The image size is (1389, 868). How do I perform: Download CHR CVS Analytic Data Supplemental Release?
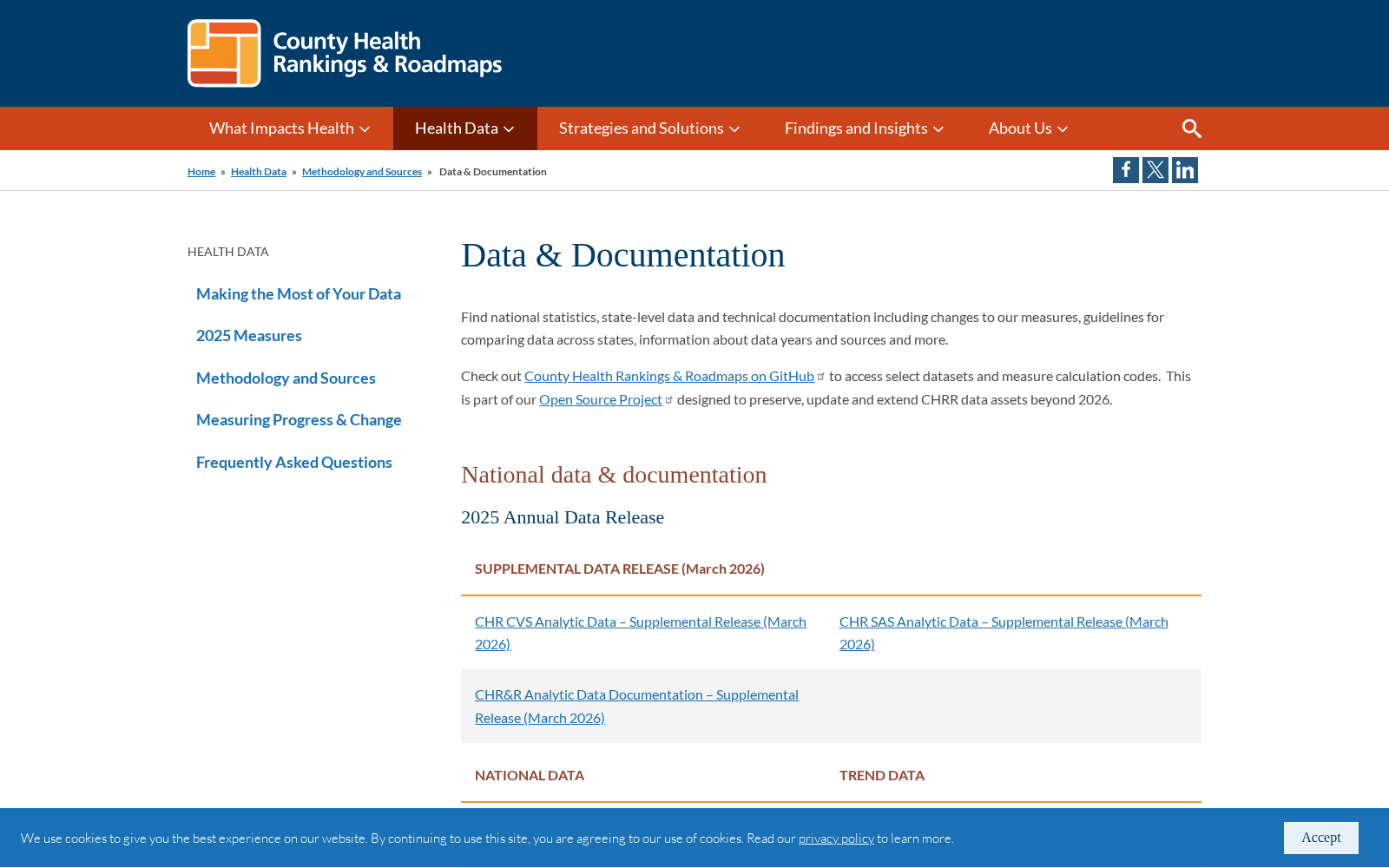pyautogui.click(x=641, y=633)
